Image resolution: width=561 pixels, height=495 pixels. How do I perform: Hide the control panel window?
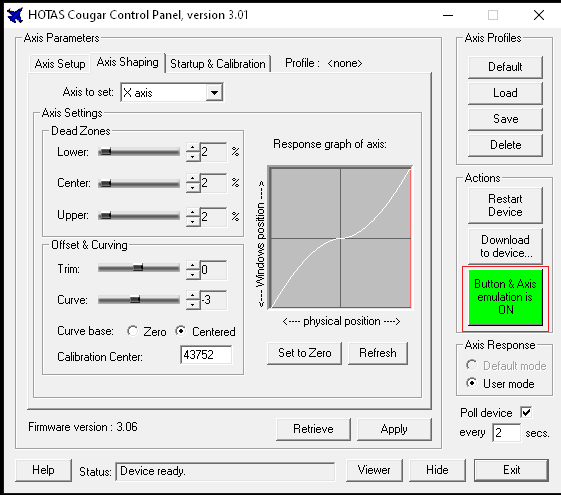pyautogui.click(x=437, y=470)
